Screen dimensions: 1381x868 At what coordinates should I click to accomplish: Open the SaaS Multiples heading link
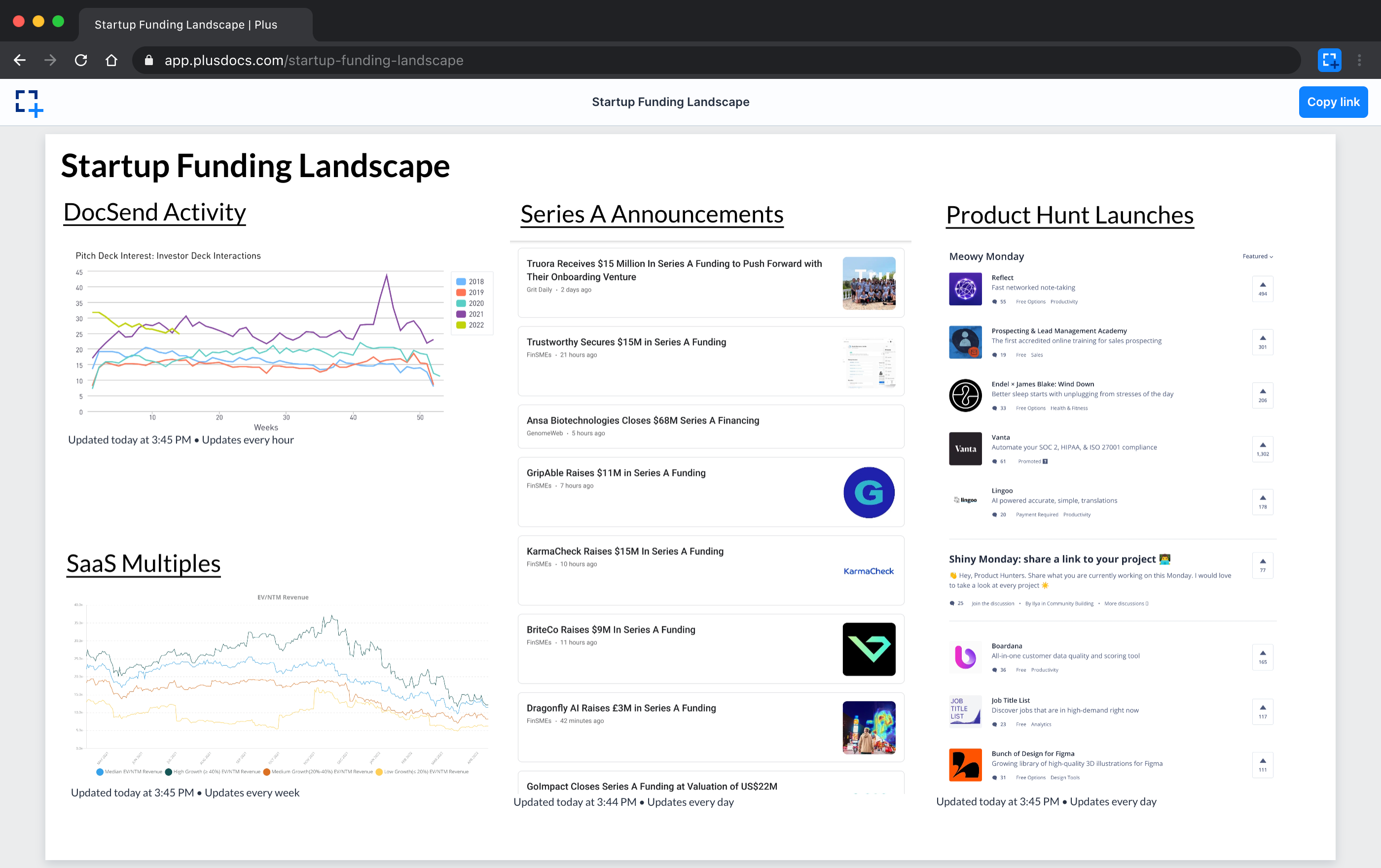(x=144, y=564)
